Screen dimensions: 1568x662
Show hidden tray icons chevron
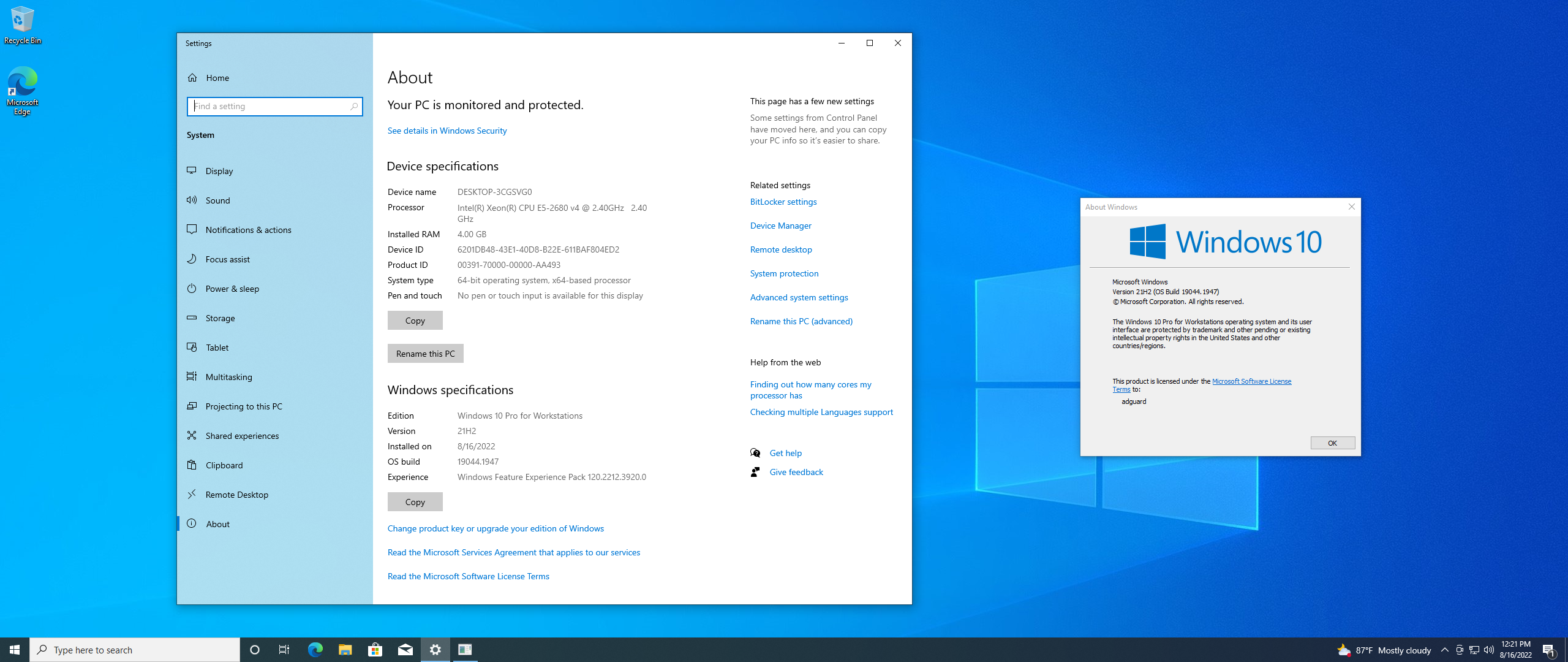(1445, 650)
